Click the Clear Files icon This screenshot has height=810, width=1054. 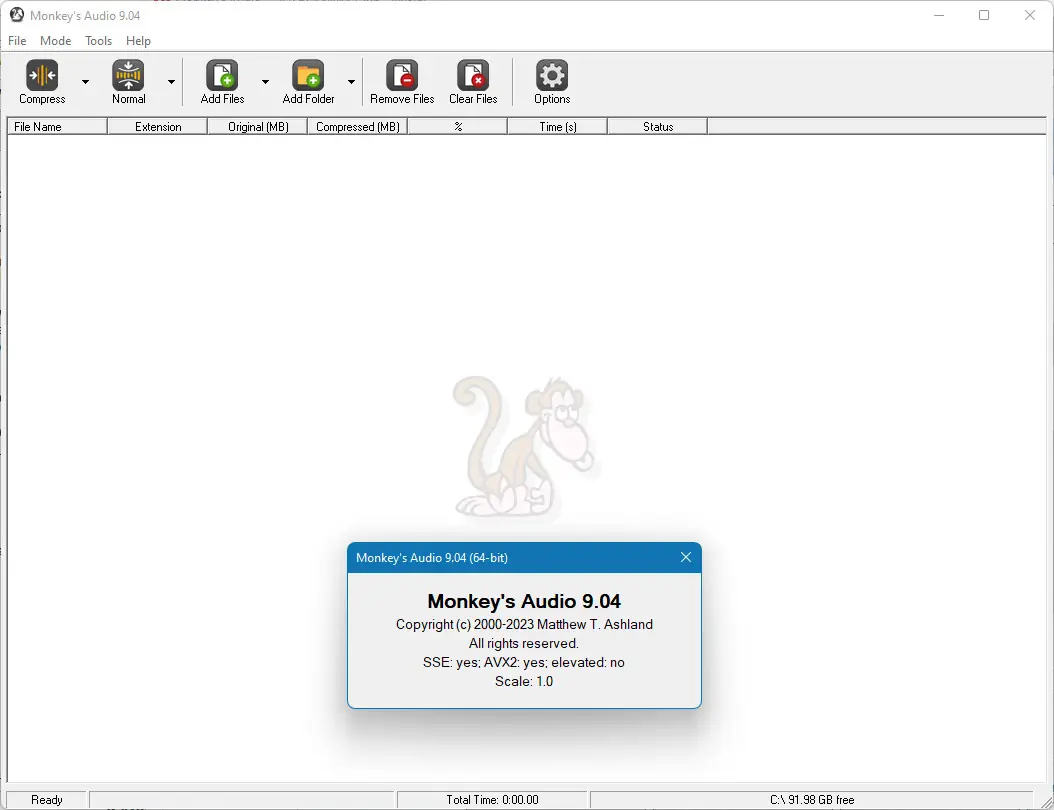coord(473,75)
